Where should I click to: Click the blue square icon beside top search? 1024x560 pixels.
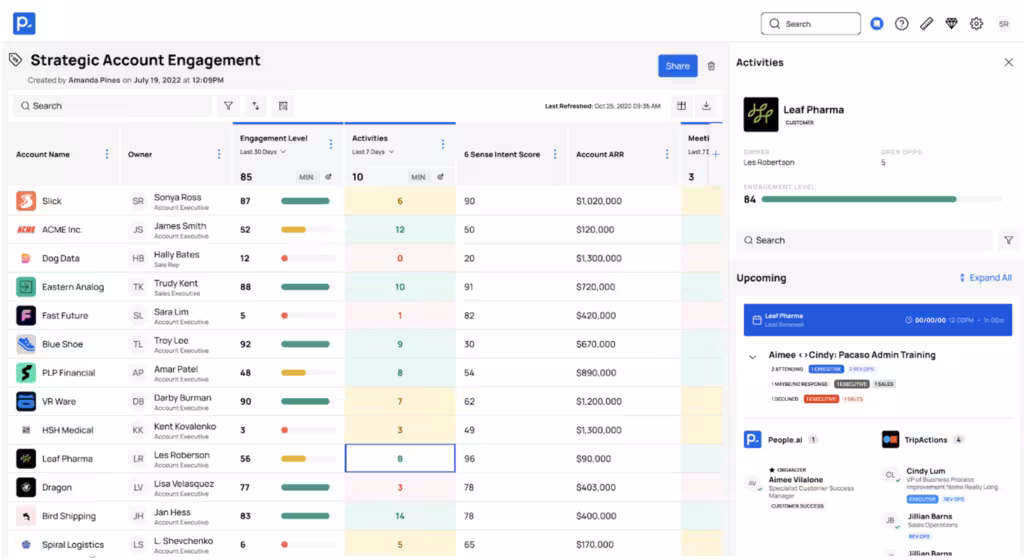[876, 23]
